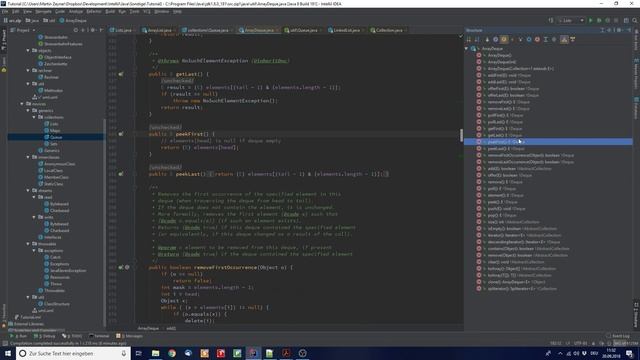Open the Navigate menu
Image resolution: width=640 pixels, height=360 pixels.
pos(43,11)
